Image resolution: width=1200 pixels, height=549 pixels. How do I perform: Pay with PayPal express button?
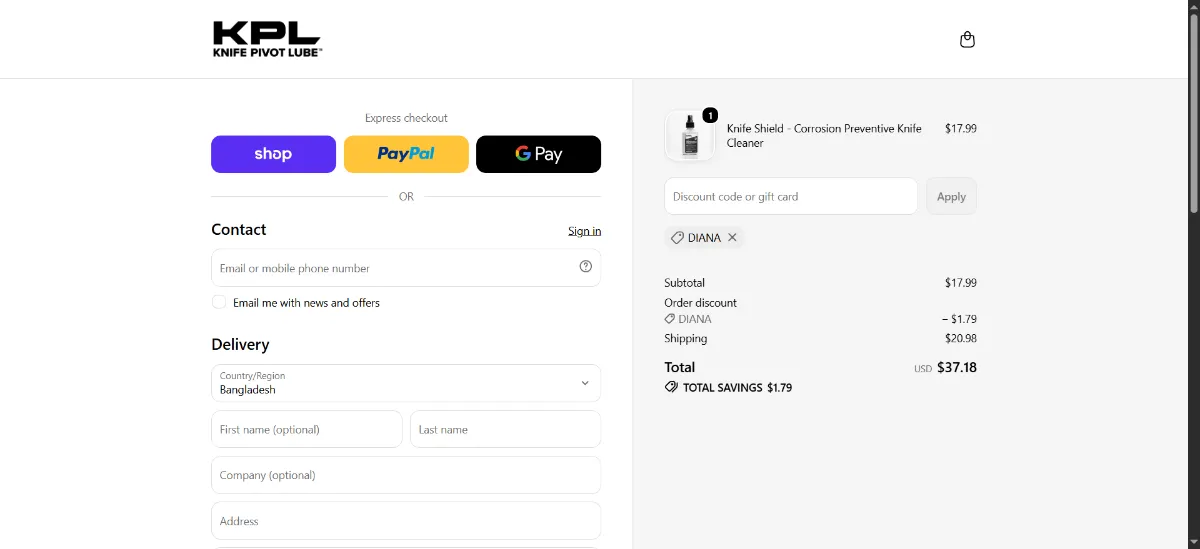(x=406, y=154)
